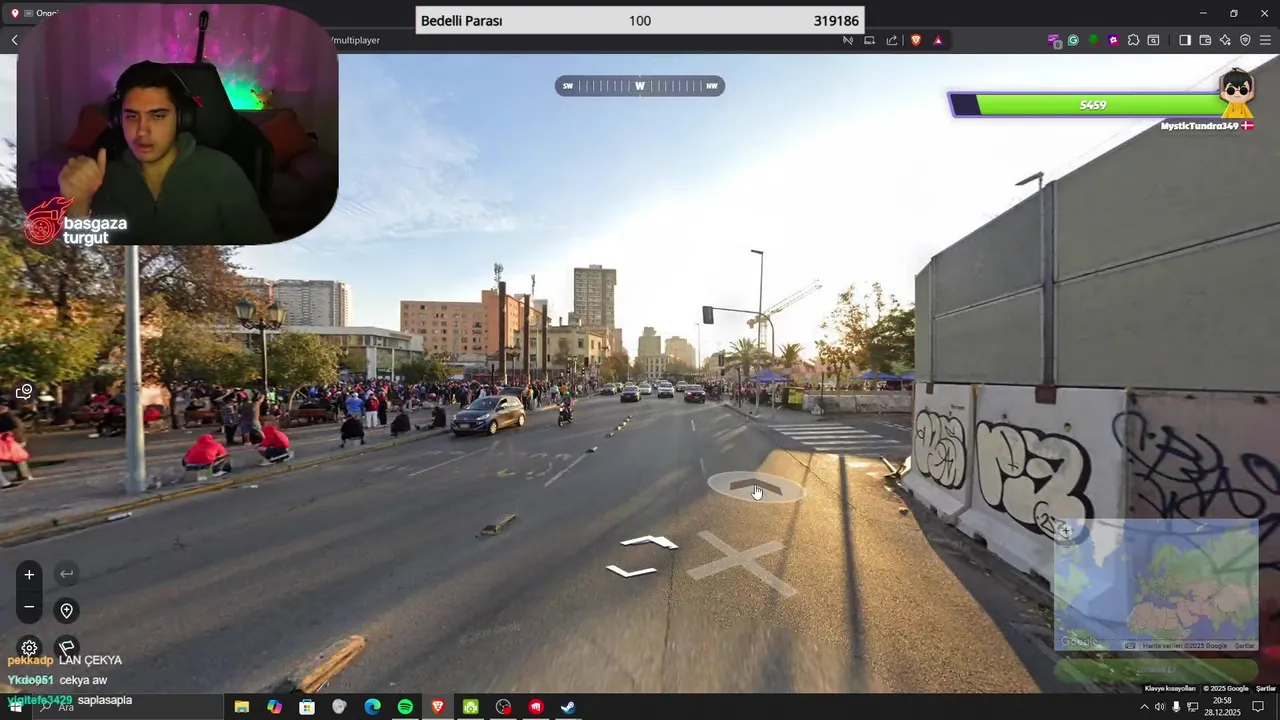This screenshot has width=1280, height=720.
Task: Open the browser hamburger menu
Action: (x=1265, y=40)
